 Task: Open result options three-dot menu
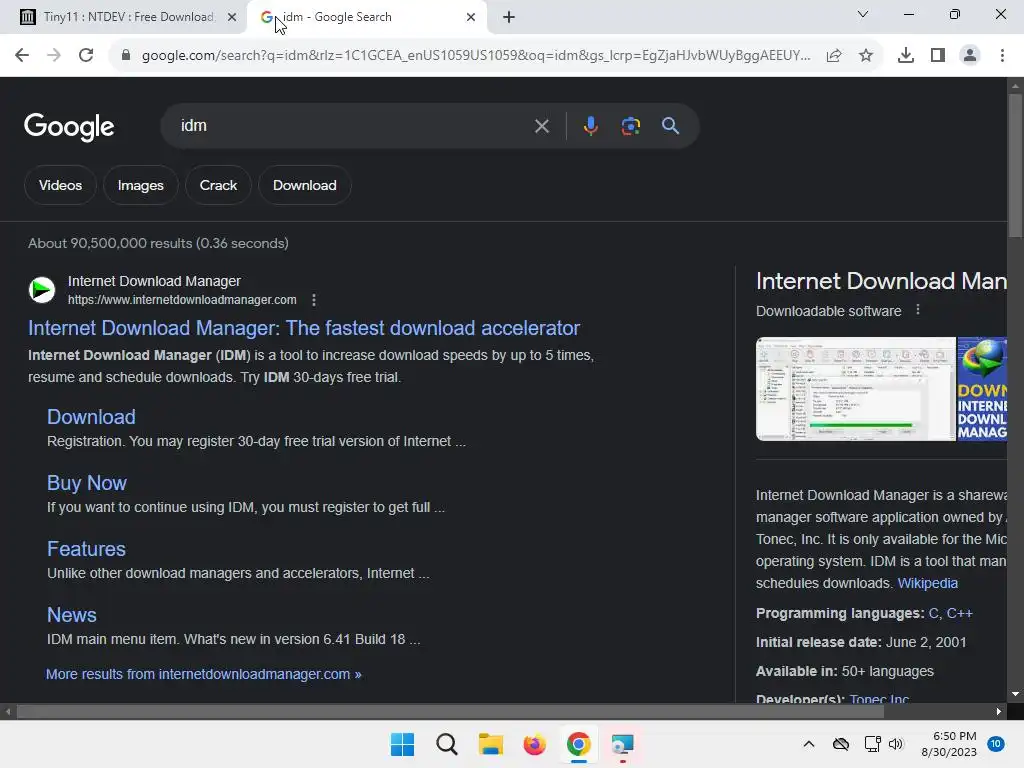[314, 300]
